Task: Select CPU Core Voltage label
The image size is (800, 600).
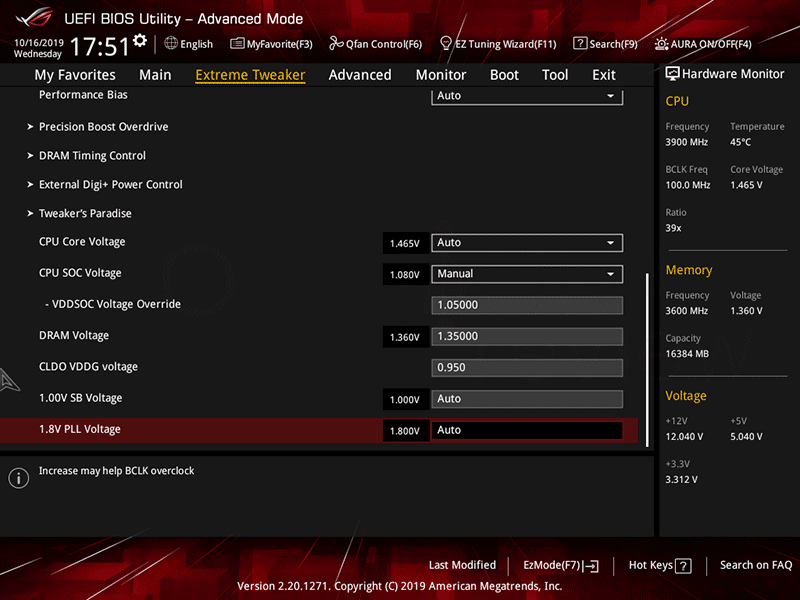Action: [82, 242]
